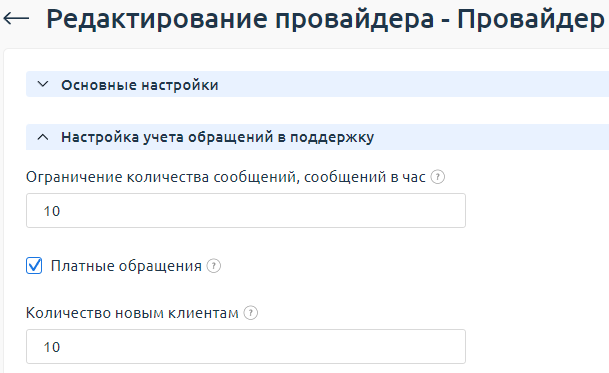The width and height of the screenshot is (609, 373).
Task: Go back using the left arrow icon
Action: click(x=16, y=18)
